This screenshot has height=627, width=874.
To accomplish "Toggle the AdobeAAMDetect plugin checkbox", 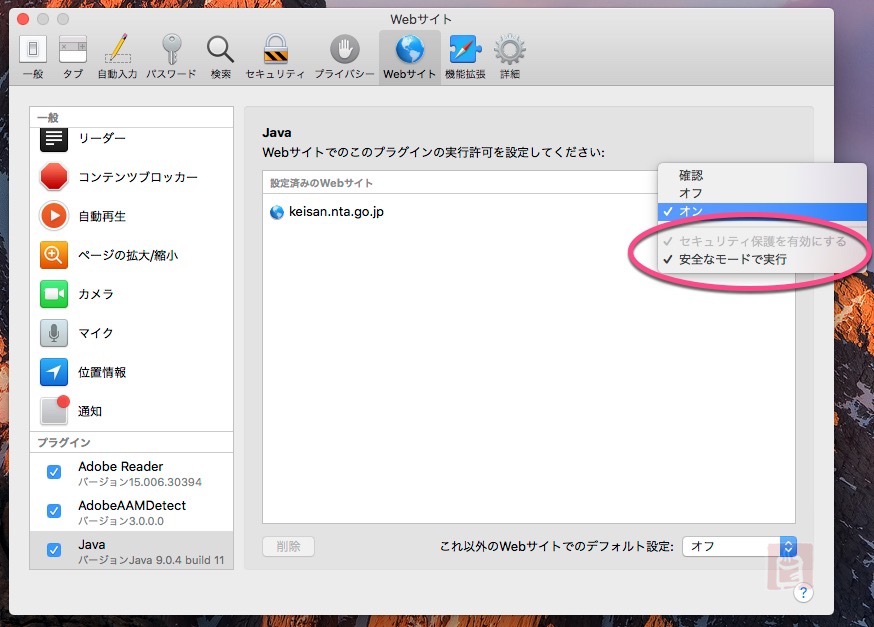I will (x=54, y=511).
